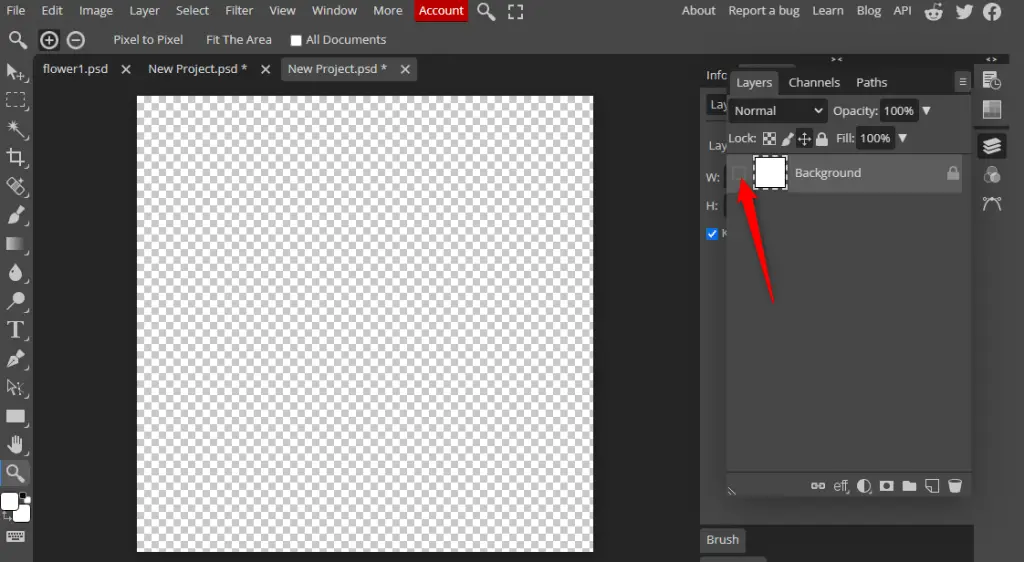This screenshot has width=1024, height=562.
Task: Open the Fill slider arrow
Action: point(903,138)
